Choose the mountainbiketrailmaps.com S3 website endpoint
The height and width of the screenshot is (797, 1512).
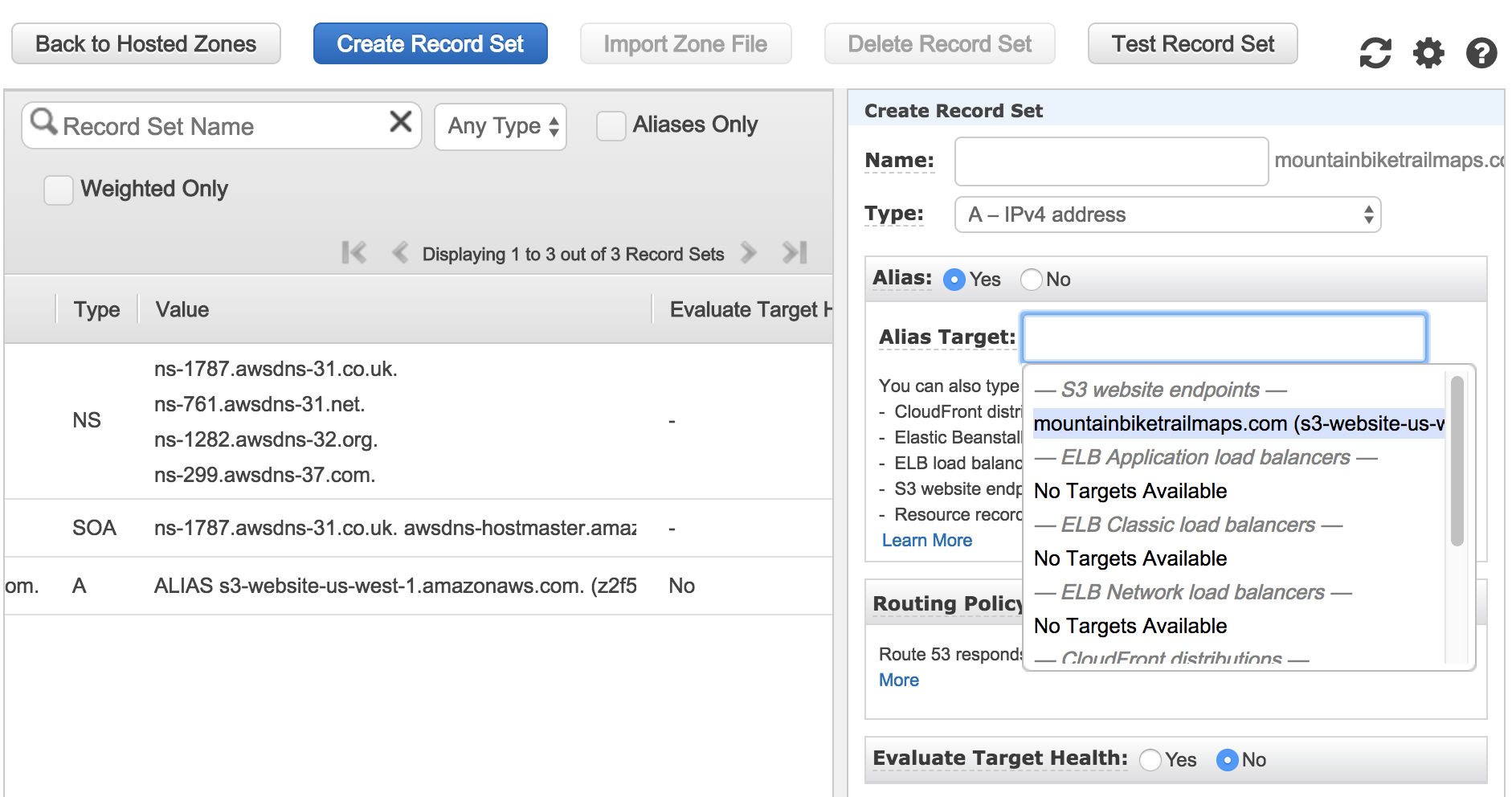[1239, 423]
